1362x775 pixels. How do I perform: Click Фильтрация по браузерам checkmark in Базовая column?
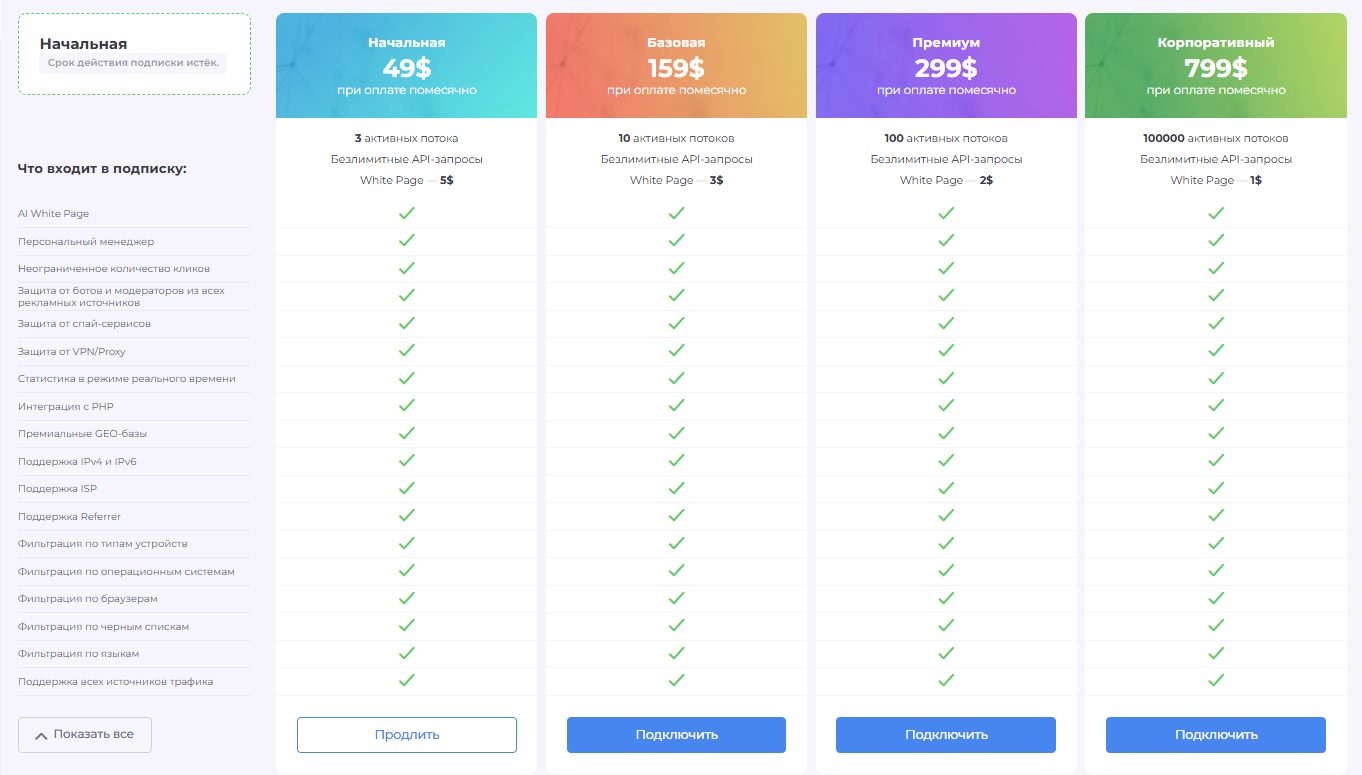[x=676, y=598]
